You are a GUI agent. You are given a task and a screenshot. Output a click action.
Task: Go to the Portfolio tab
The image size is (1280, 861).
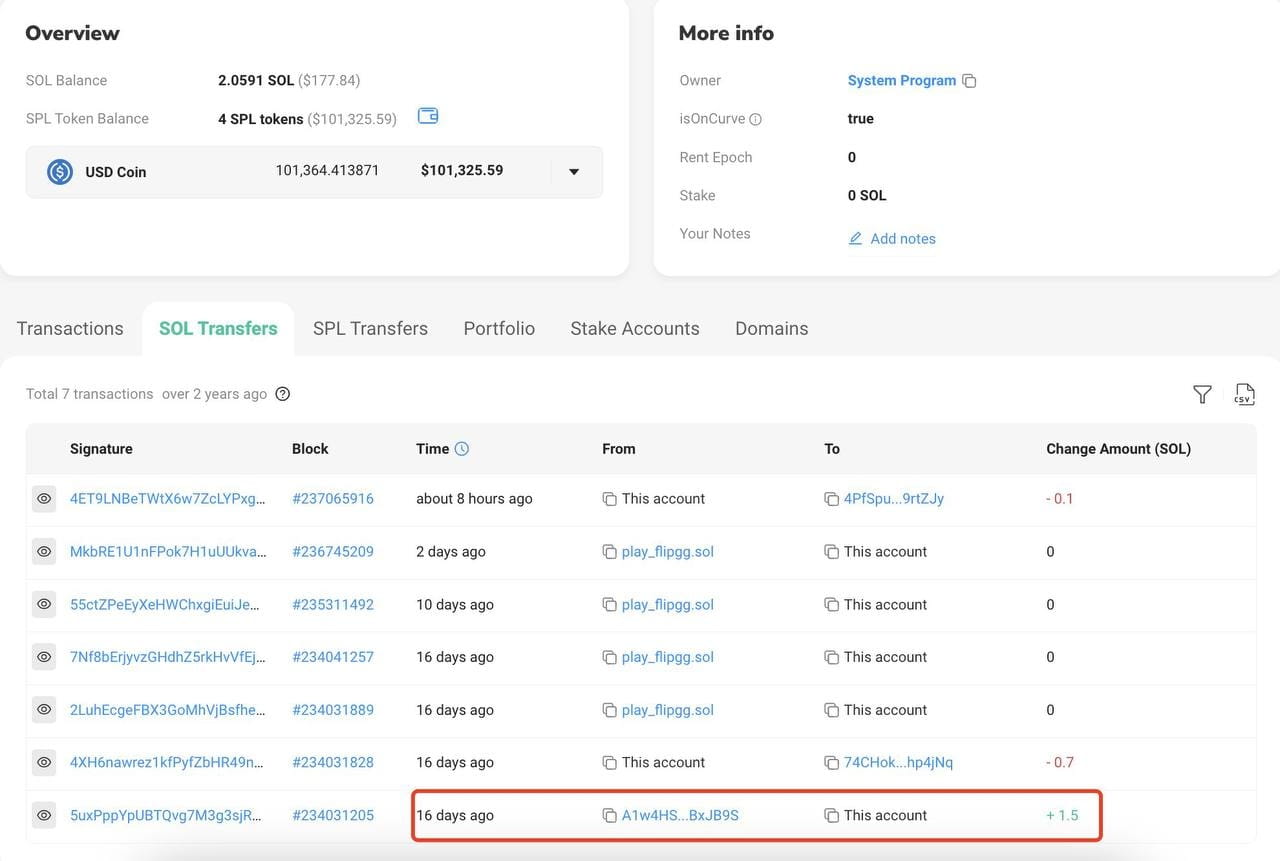coord(499,329)
